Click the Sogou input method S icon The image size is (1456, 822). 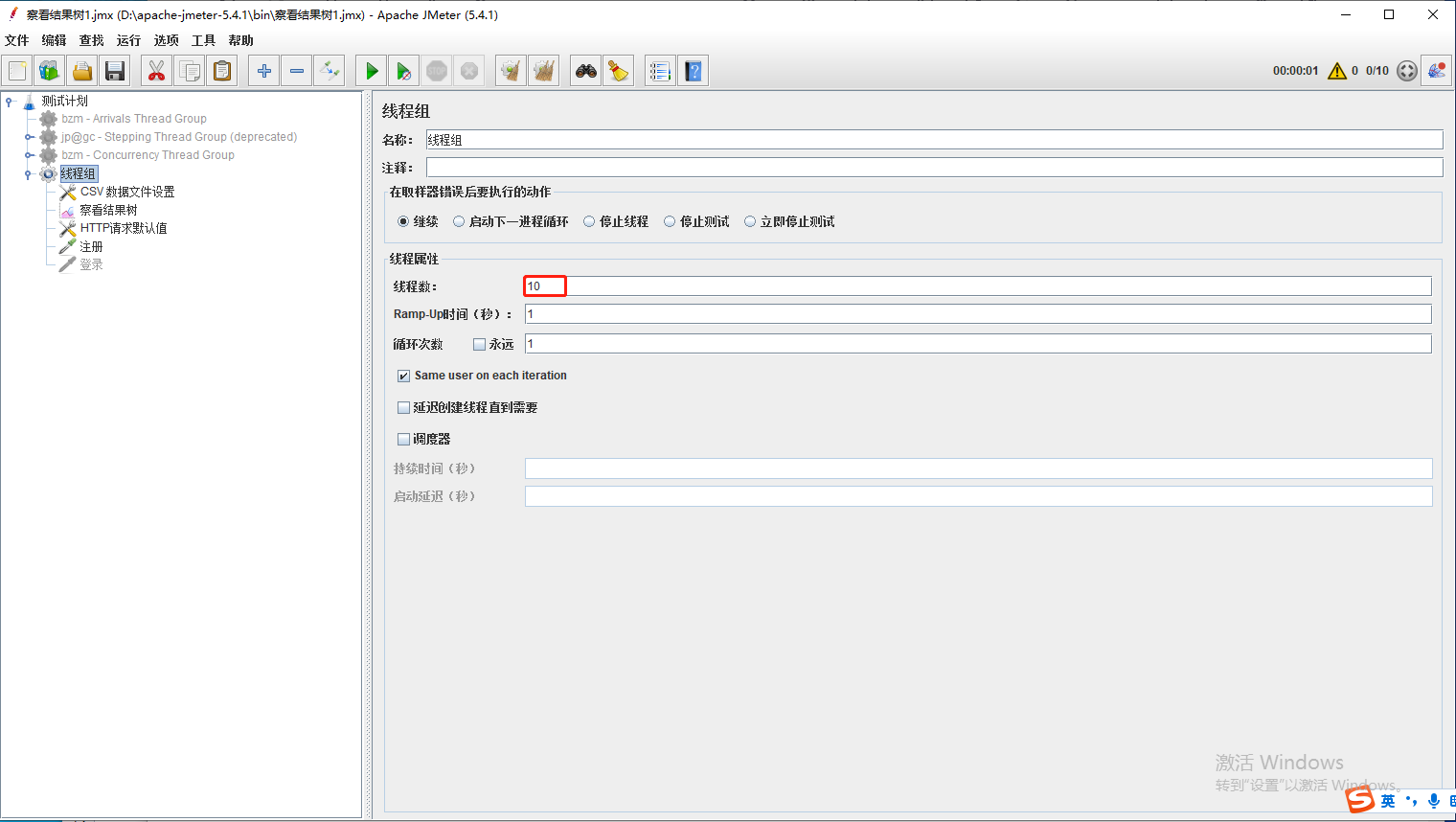(1360, 799)
